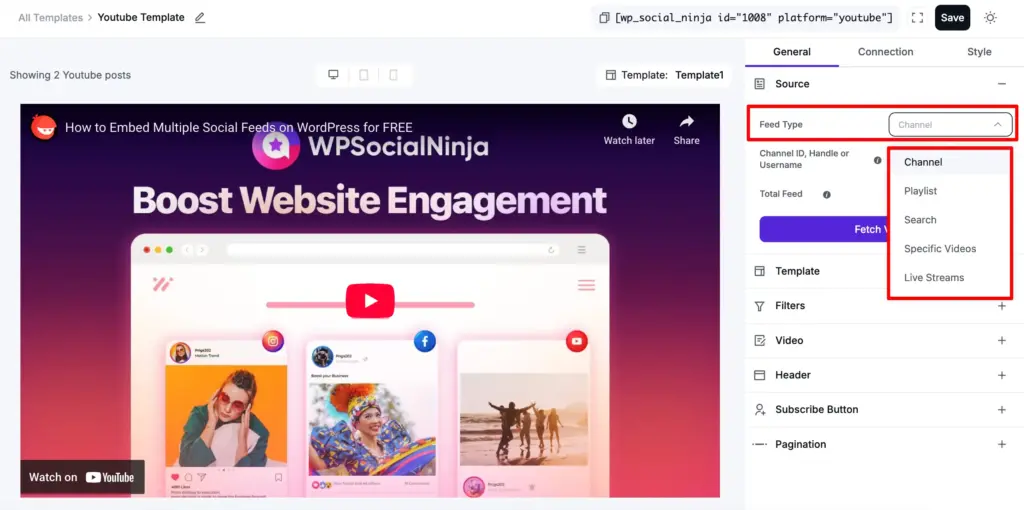Viewport: 1024px width, 510px height.
Task: Switch to the Connection tab
Action: [x=886, y=52]
